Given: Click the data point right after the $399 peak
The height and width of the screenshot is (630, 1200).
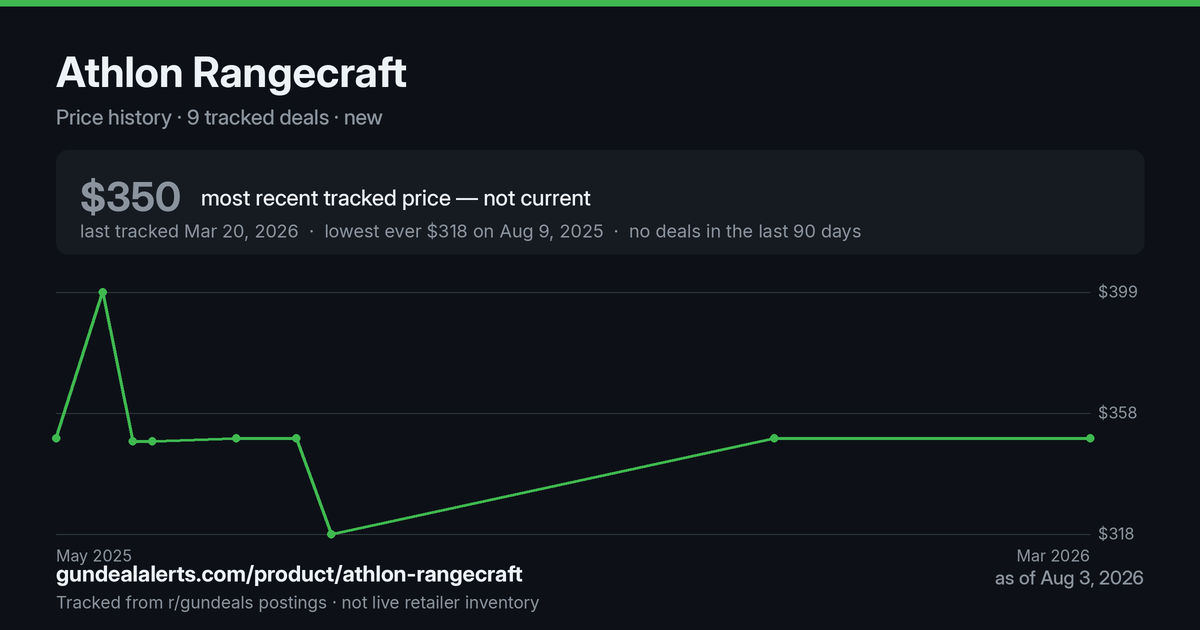Looking at the screenshot, I should tap(132, 441).
